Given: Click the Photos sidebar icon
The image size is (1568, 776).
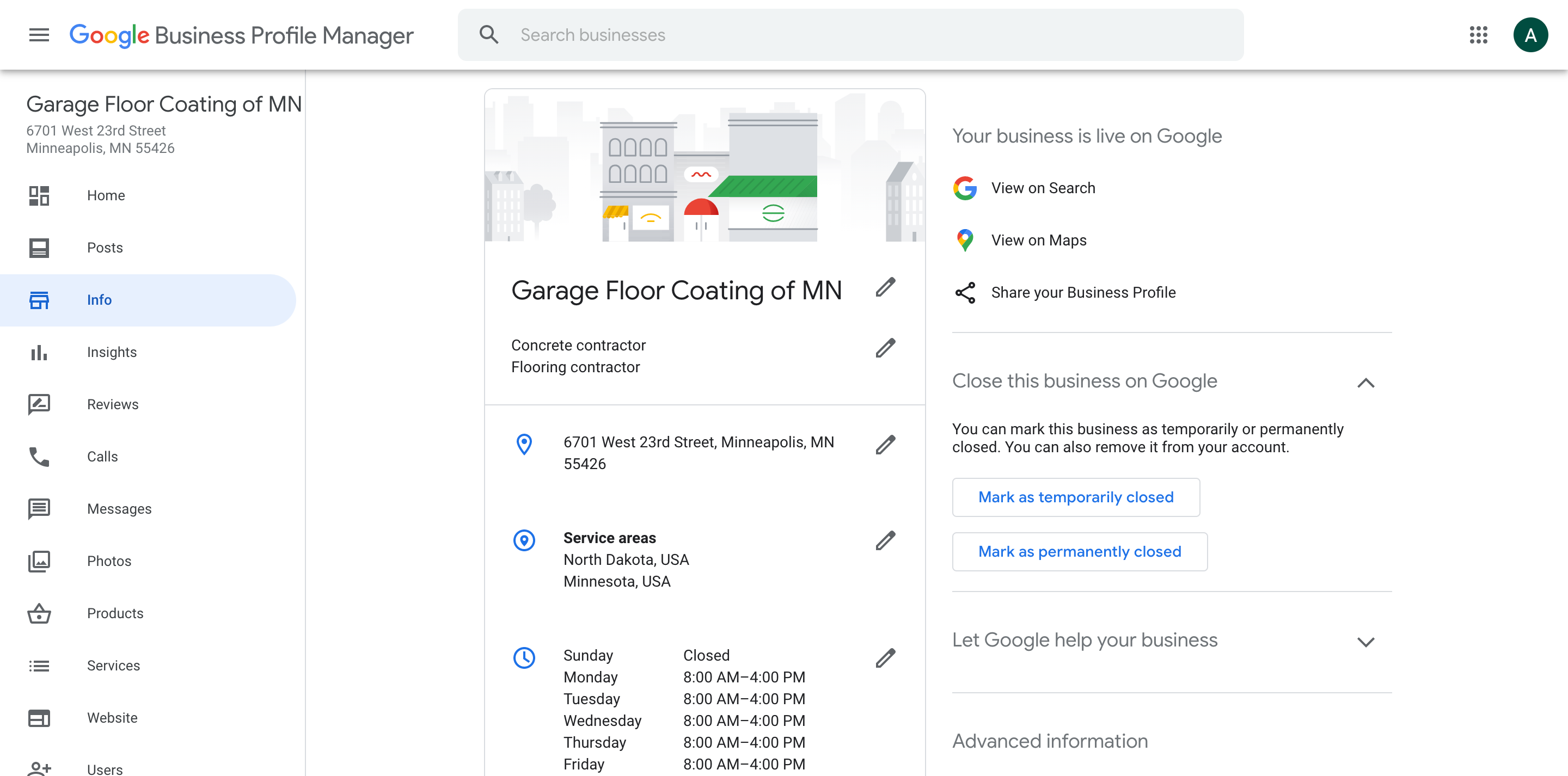Looking at the screenshot, I should coord(39,560).
